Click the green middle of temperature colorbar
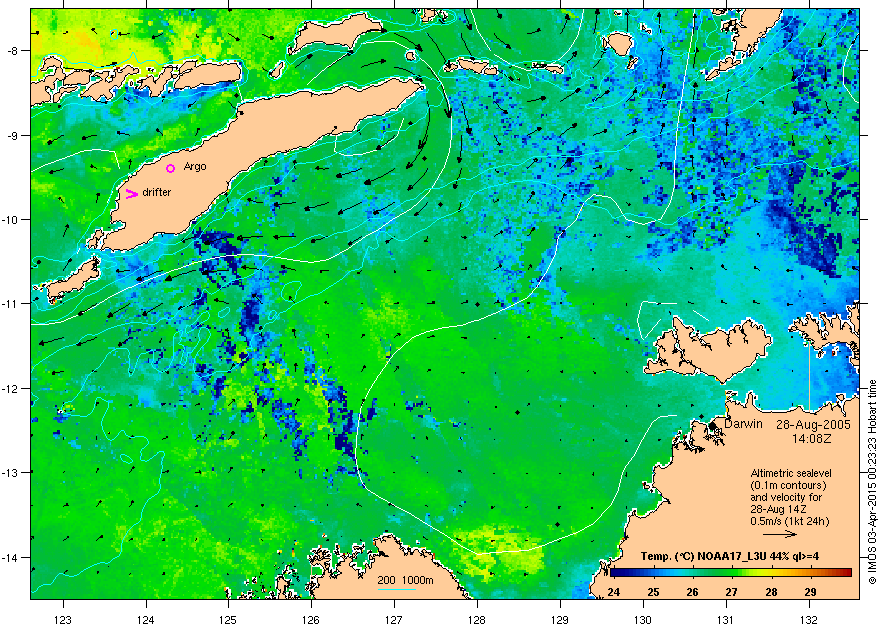Viewport: 880px width, 630px height. click(x=731, y=573)
